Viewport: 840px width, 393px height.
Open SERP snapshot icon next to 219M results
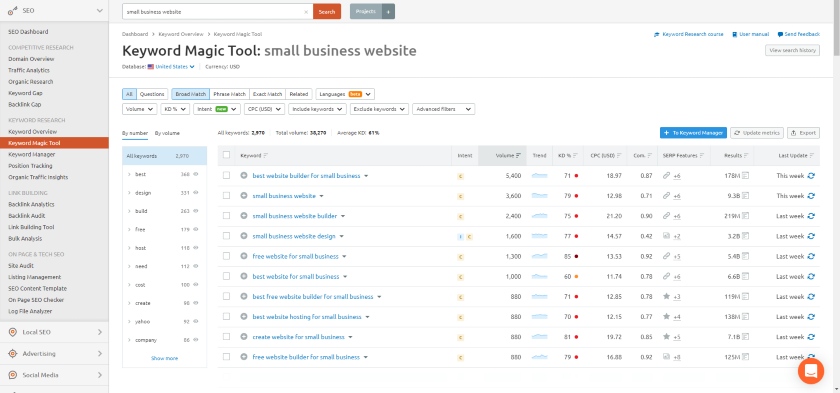pos(745,216)
